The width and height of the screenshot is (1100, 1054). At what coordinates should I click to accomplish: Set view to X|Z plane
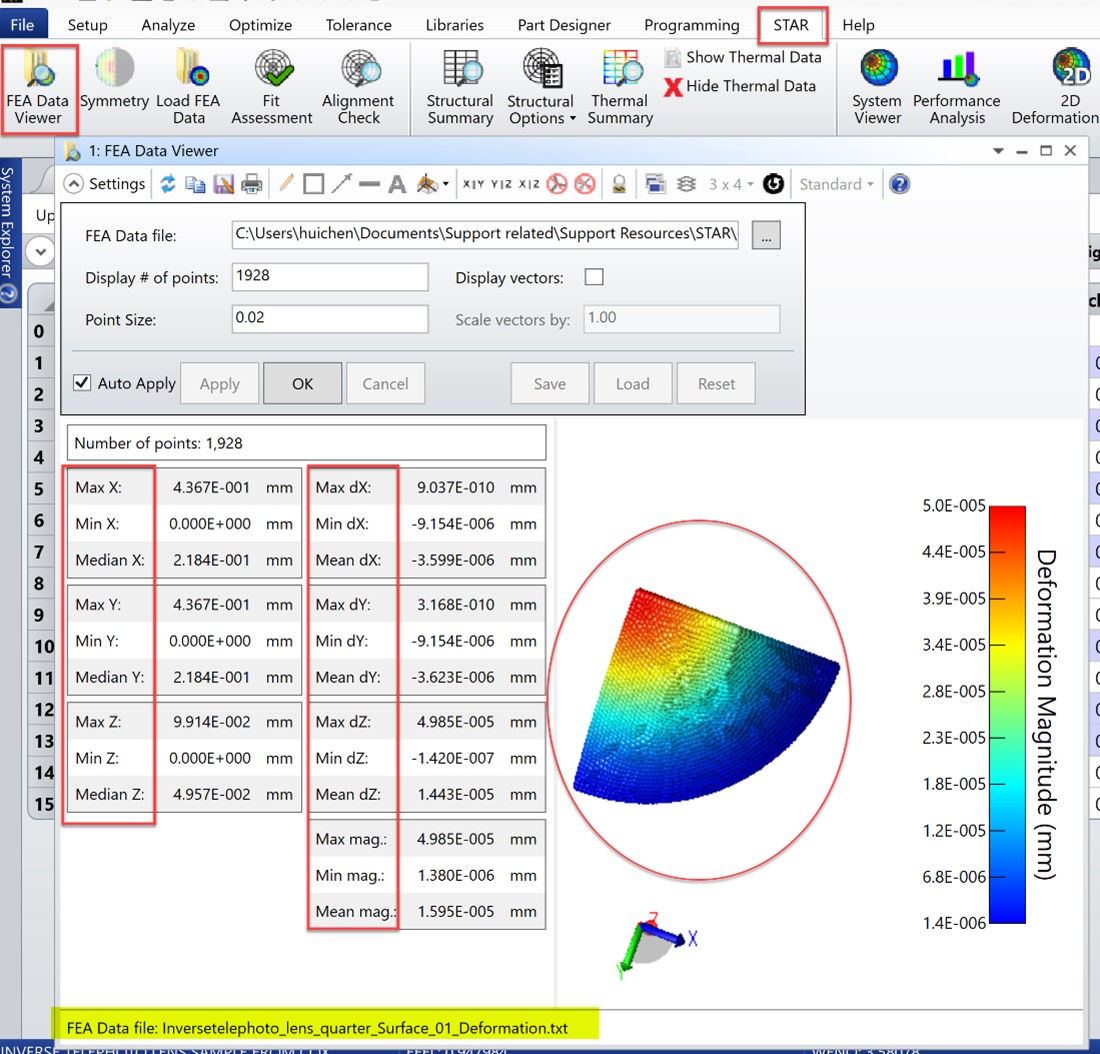[x=529, y=184]
